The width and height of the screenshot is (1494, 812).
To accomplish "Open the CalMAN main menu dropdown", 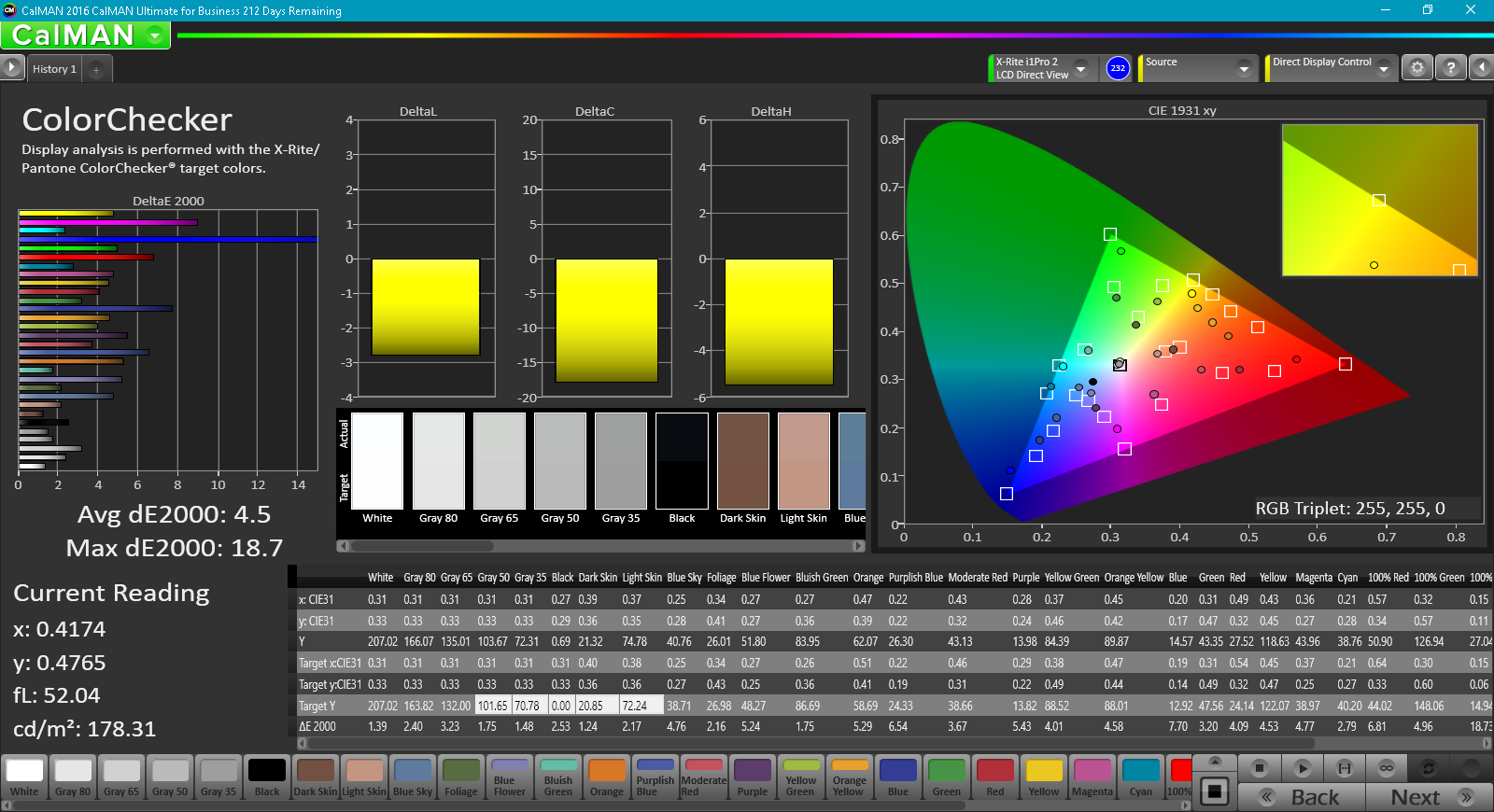I will point(155,35).
